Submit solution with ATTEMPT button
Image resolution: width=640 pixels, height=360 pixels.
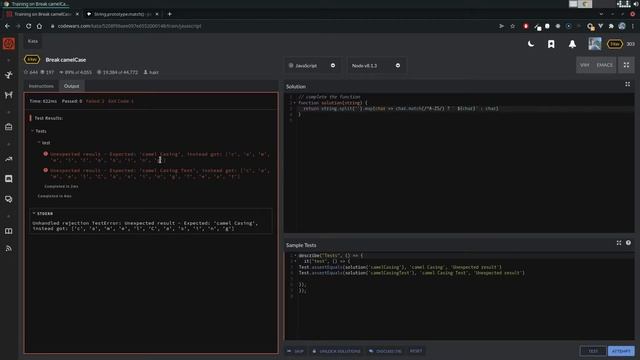[621, 351]
